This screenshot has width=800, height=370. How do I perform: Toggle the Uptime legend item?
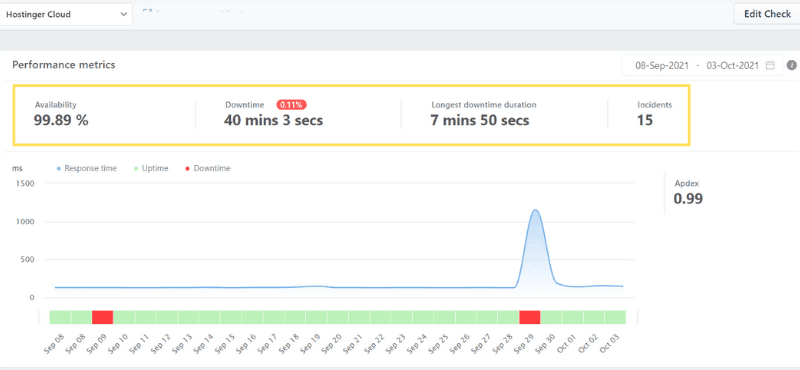150,168
